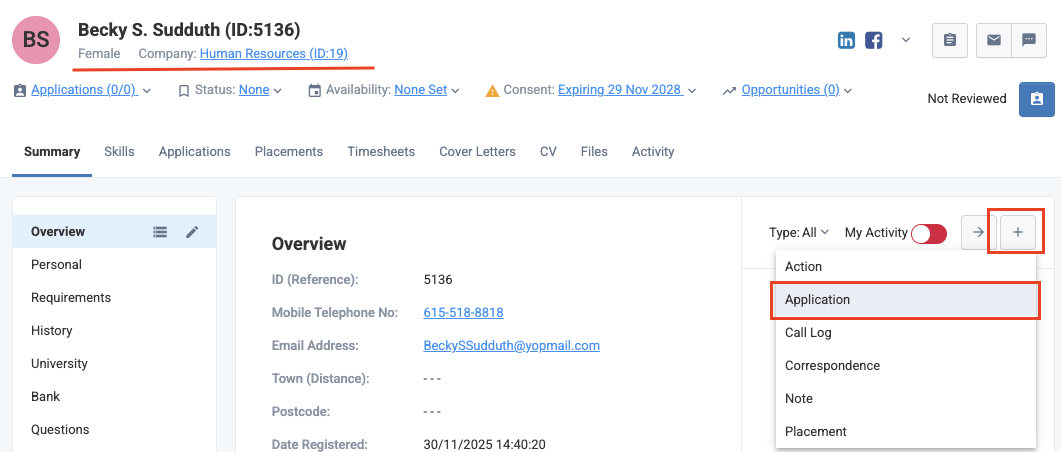This screenshot has width=1061, height=452.
Task: Switch to the Skills tab
Action: click(x=119, y=152)
